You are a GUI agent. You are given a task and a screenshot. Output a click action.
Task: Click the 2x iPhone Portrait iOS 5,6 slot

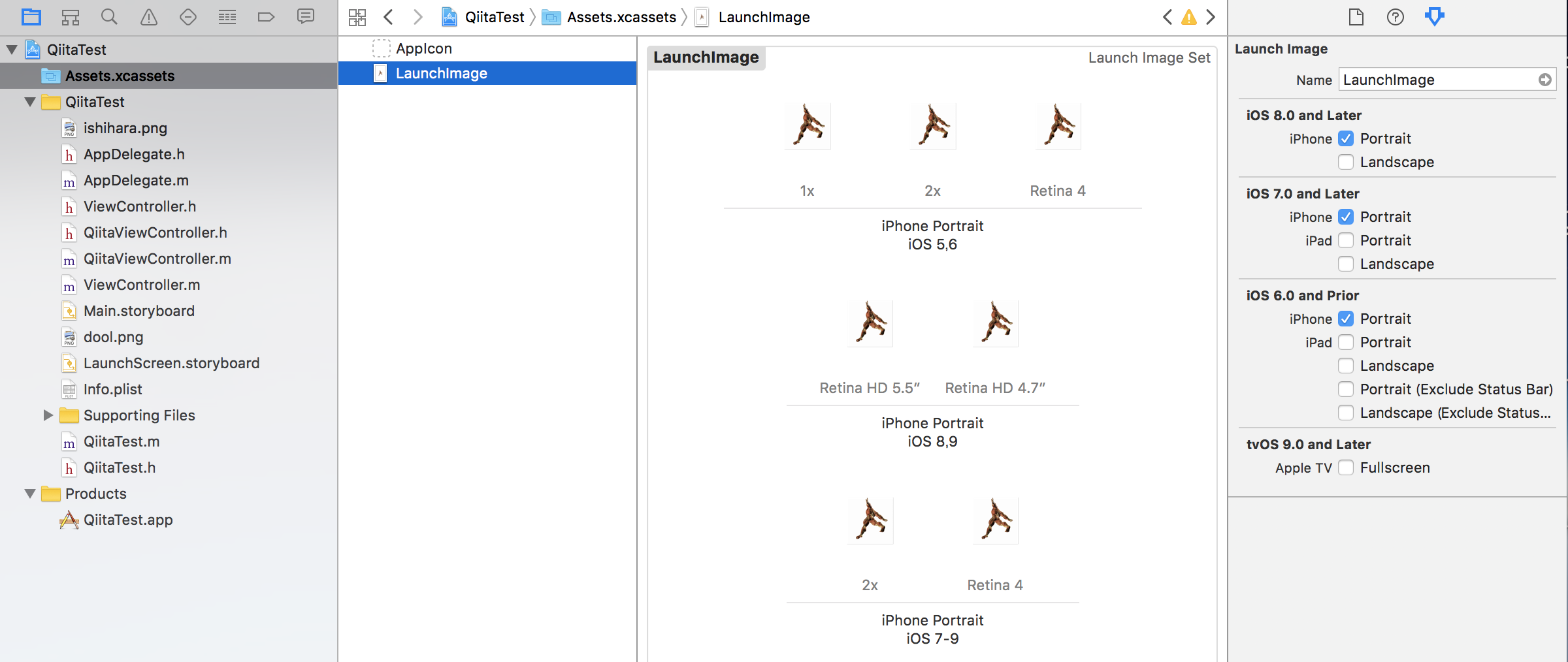coord(932,126)
